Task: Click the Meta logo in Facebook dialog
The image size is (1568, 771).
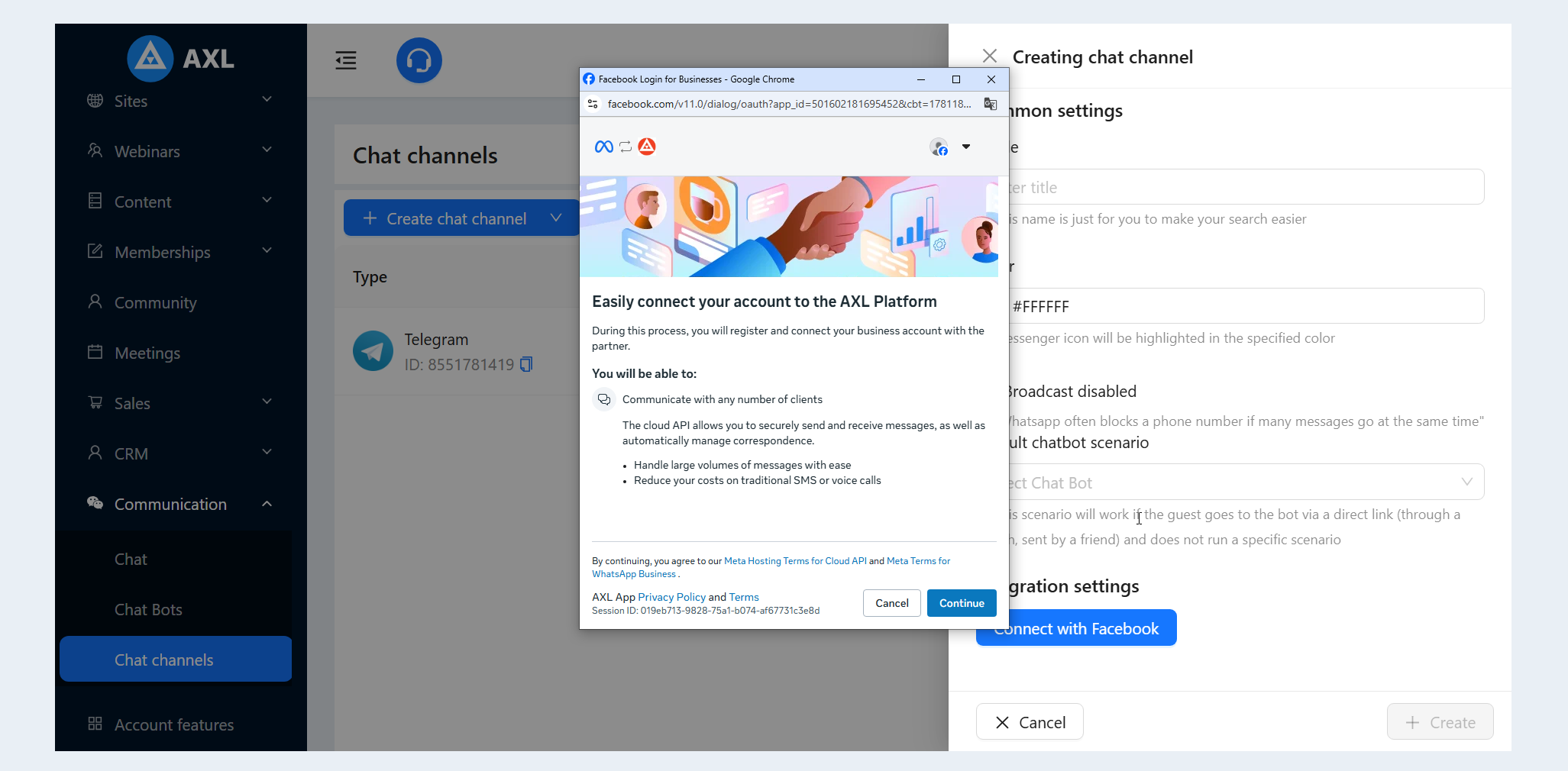Action: [603, 147]
